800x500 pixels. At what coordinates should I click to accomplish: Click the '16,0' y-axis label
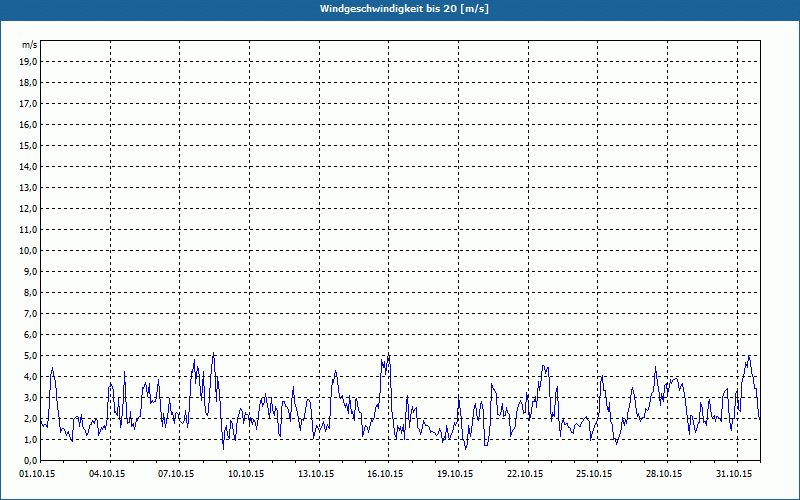(28, 124)
